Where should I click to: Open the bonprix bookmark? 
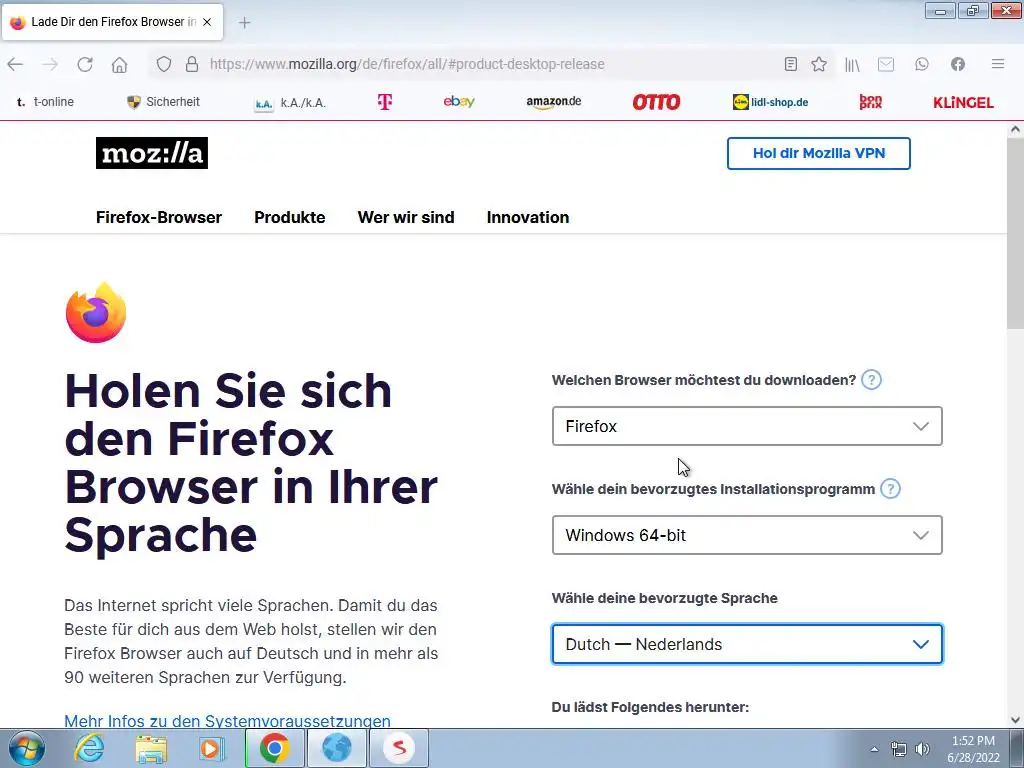click(871, 102)
